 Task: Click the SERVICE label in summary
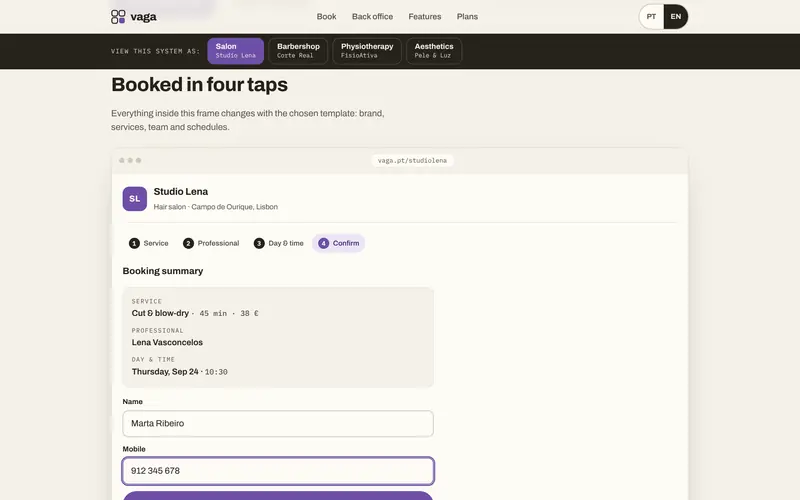[147, 302]
